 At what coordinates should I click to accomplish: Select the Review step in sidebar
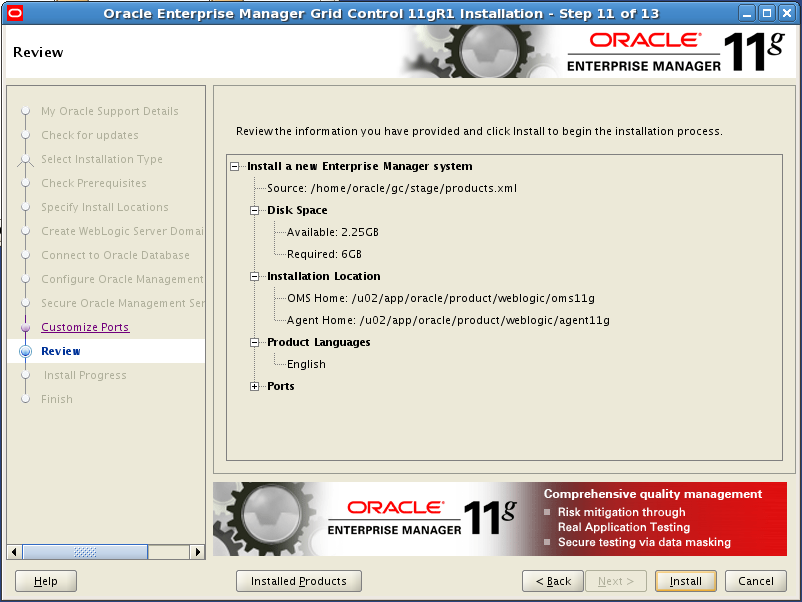(61, 351)
